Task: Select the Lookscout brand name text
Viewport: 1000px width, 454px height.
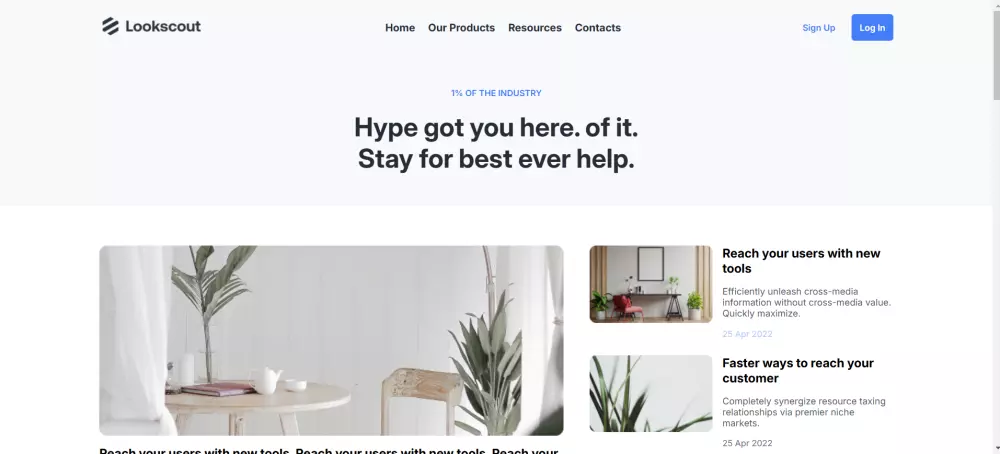Action: (163, 26)
